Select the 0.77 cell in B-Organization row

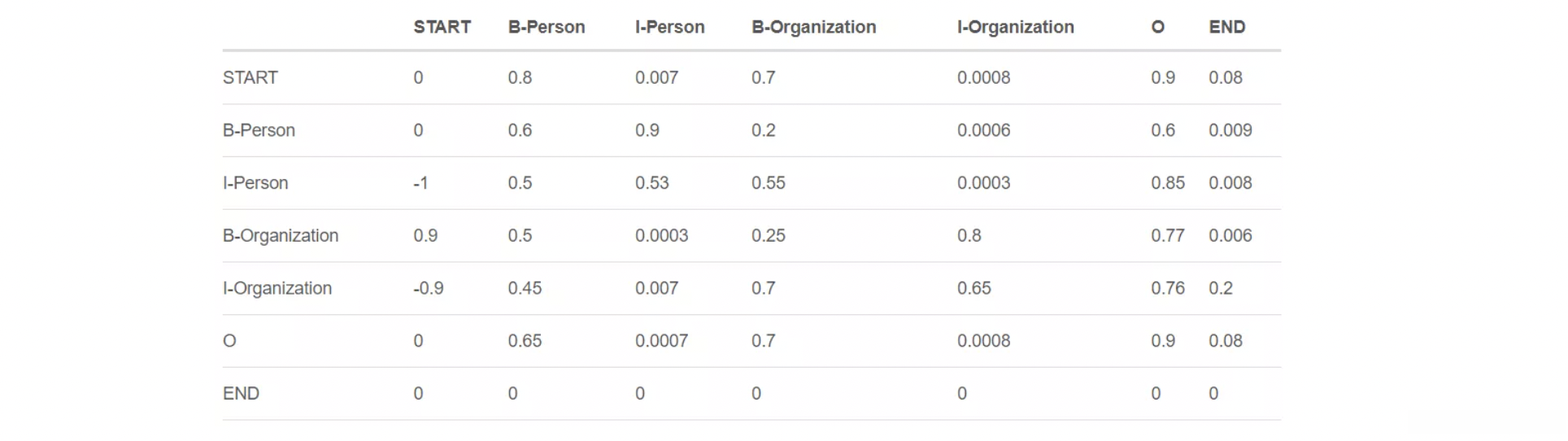pos(1167,236)
